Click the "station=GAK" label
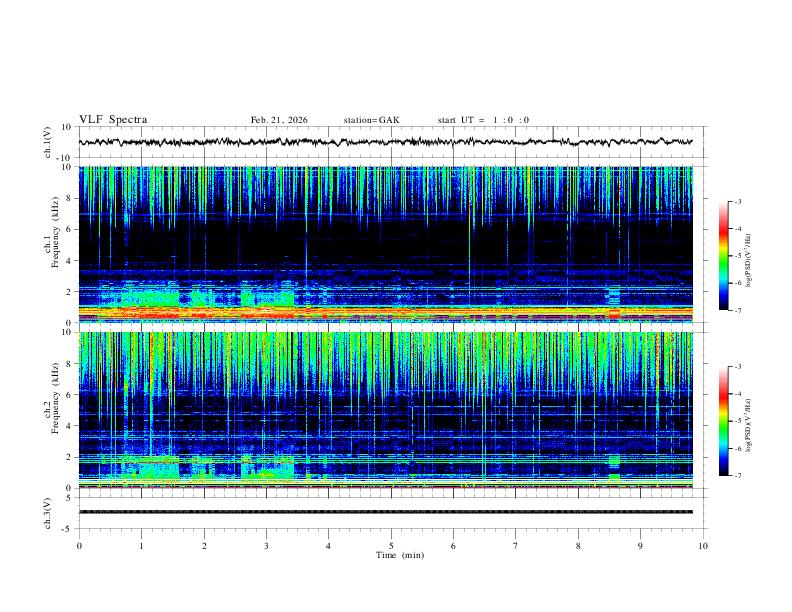792x612 pixels. pyautogui.click(x=372, y=120)
